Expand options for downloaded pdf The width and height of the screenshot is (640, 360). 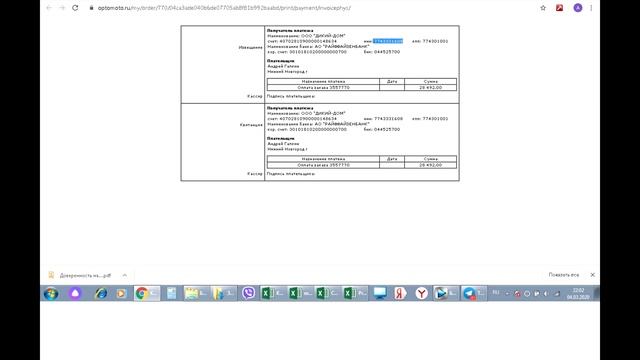tap(124, 275)
